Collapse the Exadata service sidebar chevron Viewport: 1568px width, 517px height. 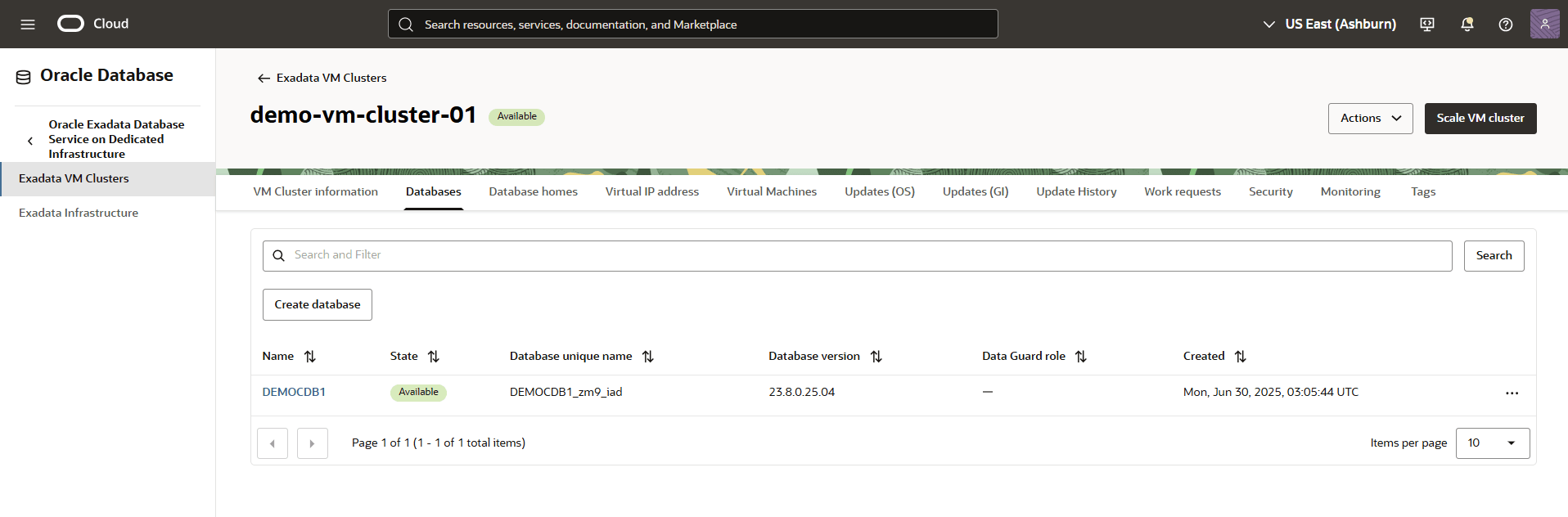pyautogui.click(x=30, y=141)
